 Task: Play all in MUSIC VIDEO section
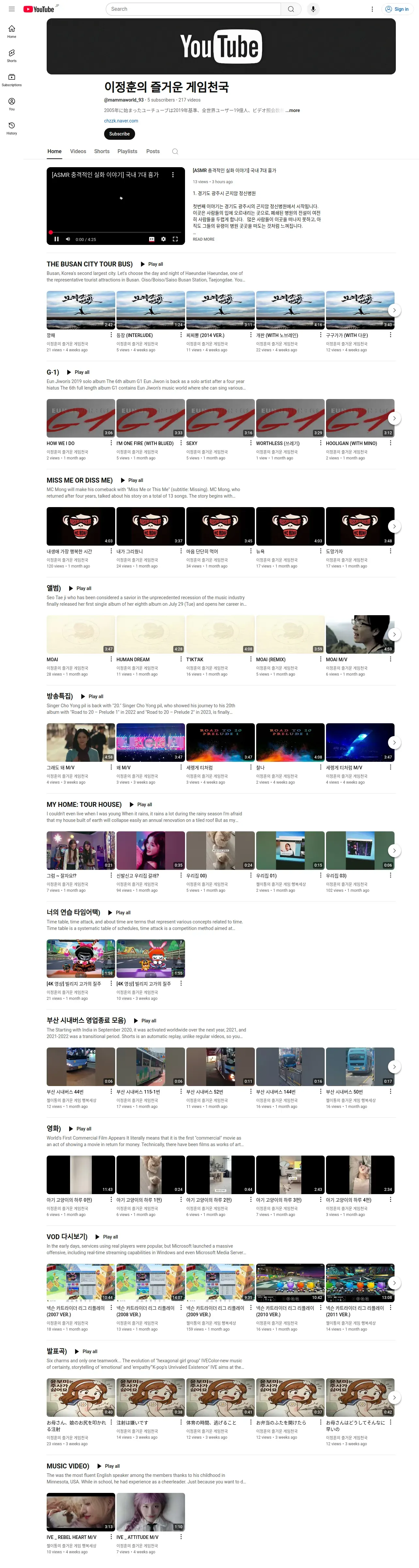[109, 1466]
